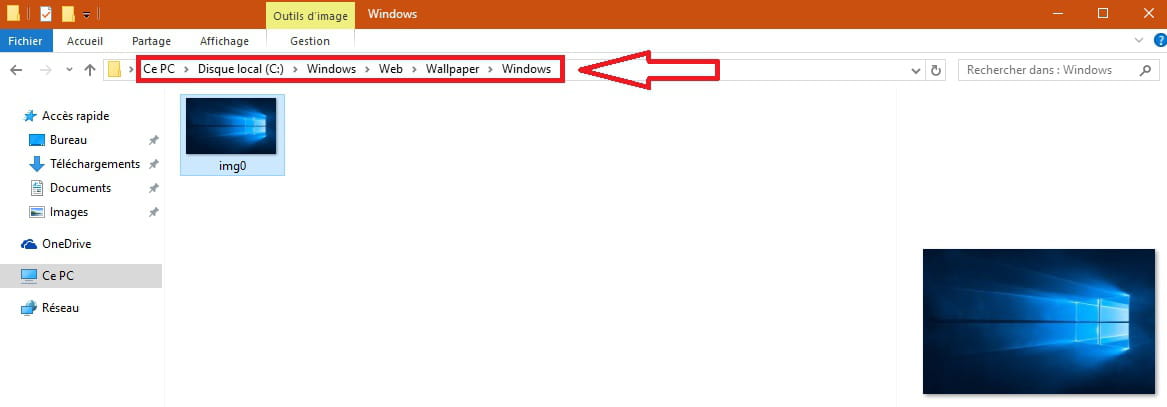This screenshot has width=1167, height=407.
Task: Click Ce PC in the address breadcrumb
Action: point(159,69)
